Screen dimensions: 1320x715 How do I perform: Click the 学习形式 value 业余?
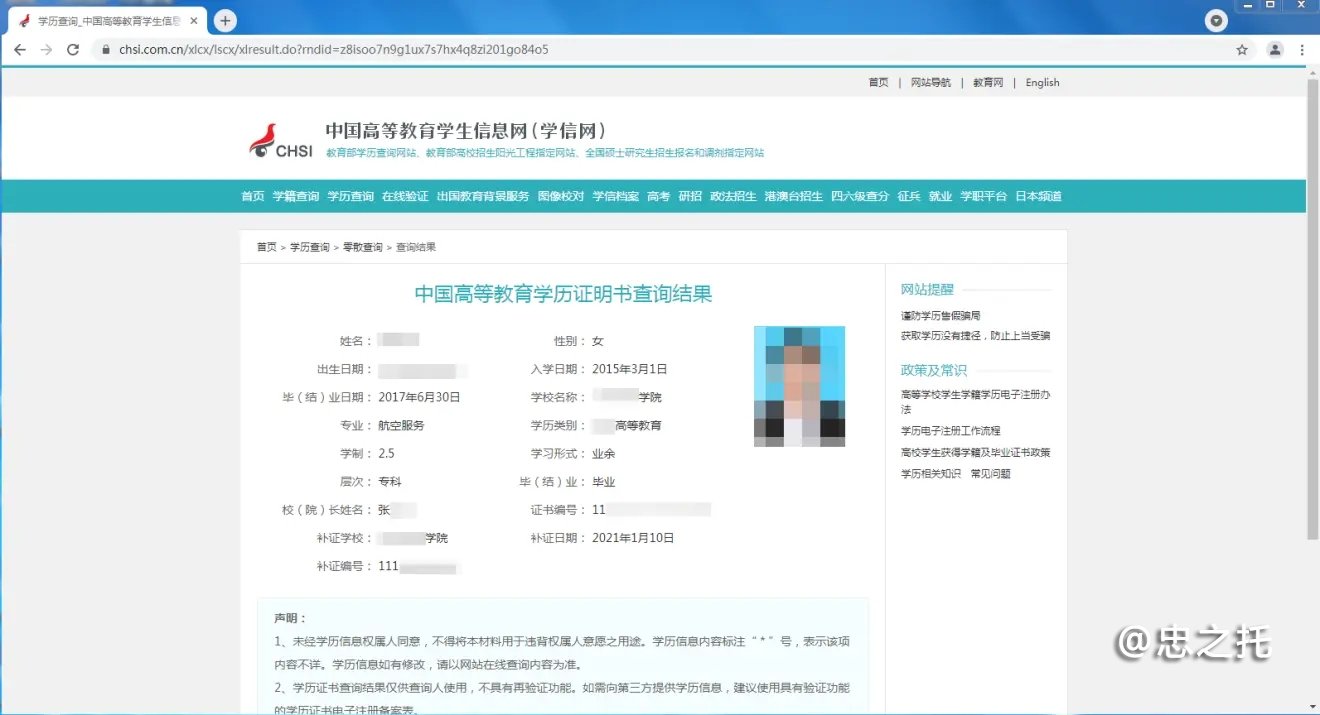tap(604, 453)
